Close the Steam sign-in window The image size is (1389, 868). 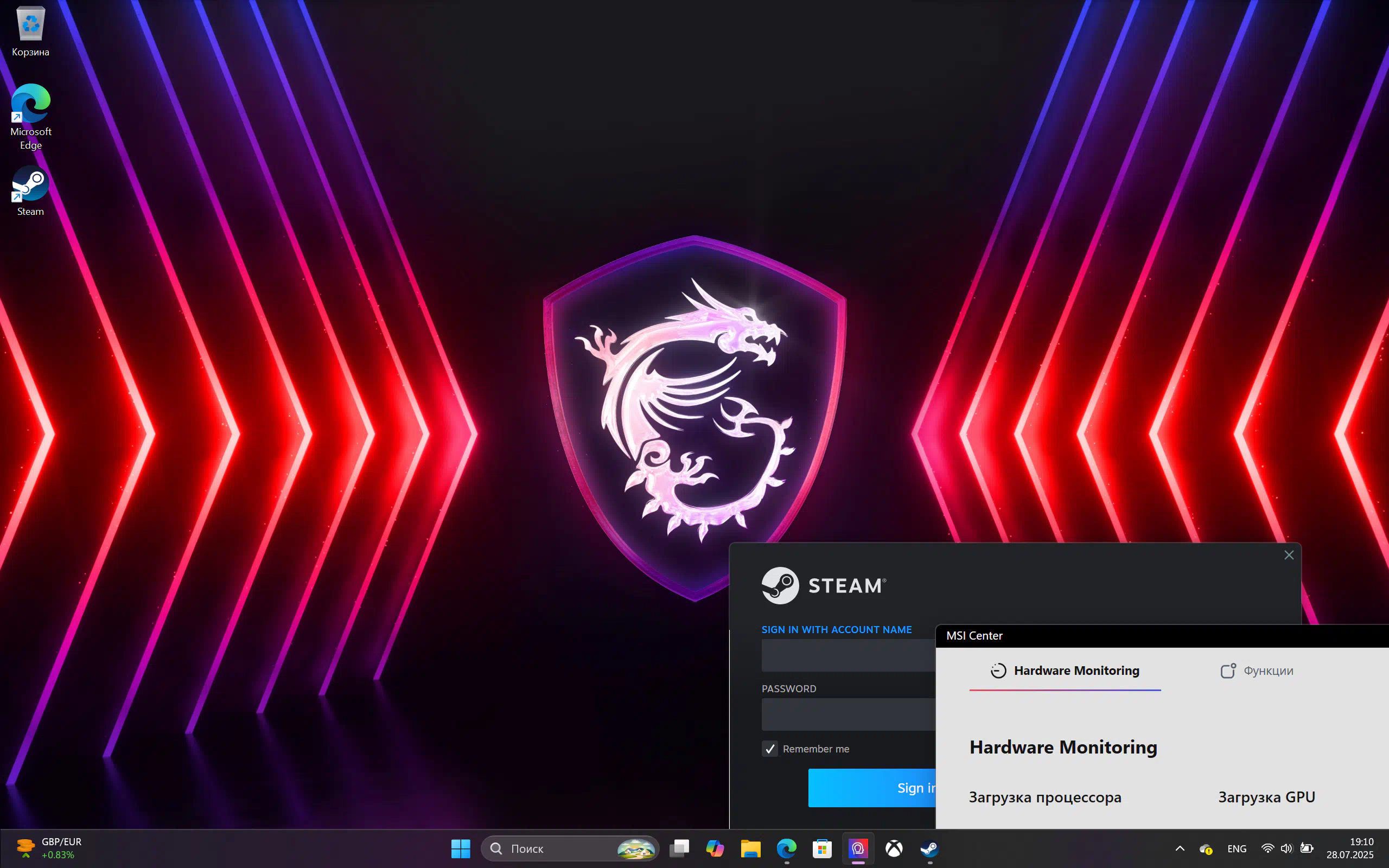1289,554
